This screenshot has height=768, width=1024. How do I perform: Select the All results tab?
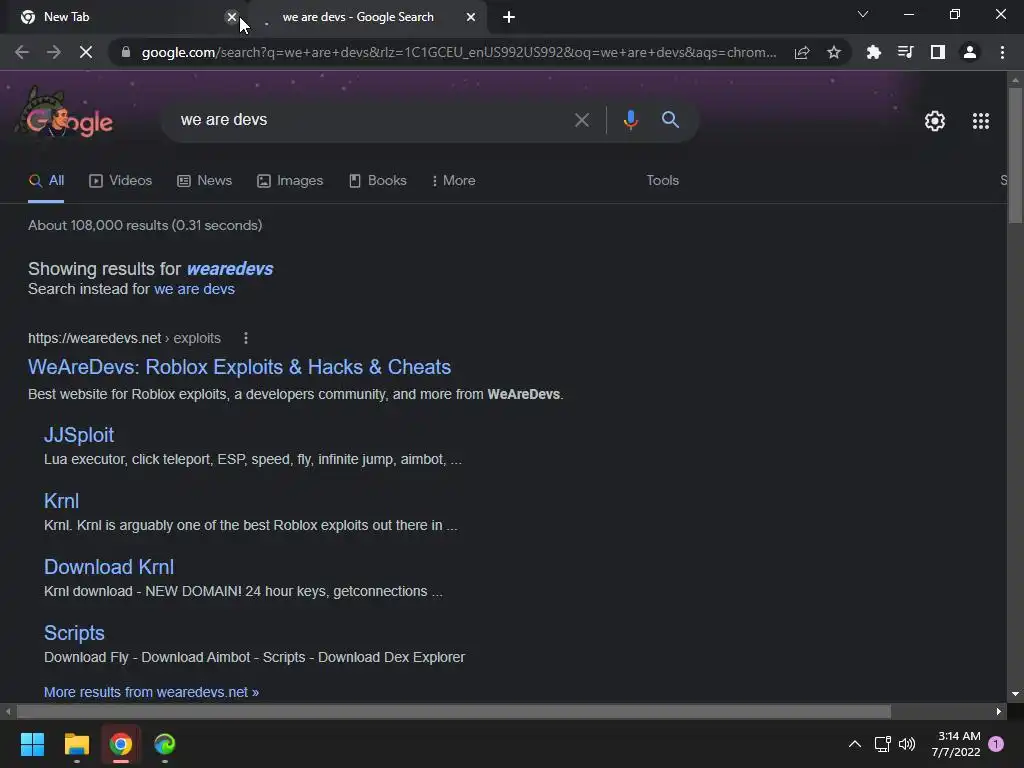(x=46, y=181)
